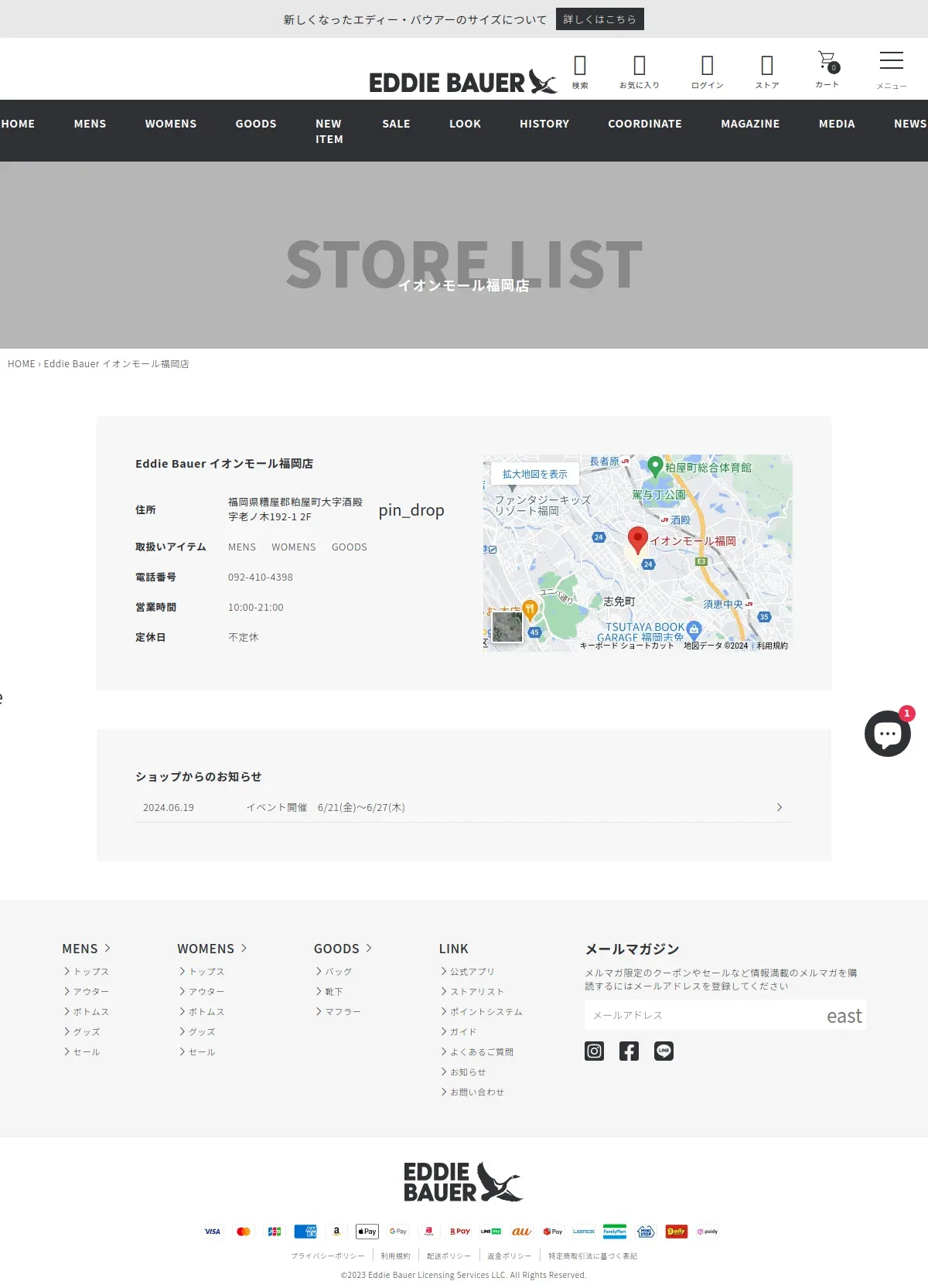928x1288 pixels.
Task: Click the Eddie Bauer header logo
Action: pos(462,81)
